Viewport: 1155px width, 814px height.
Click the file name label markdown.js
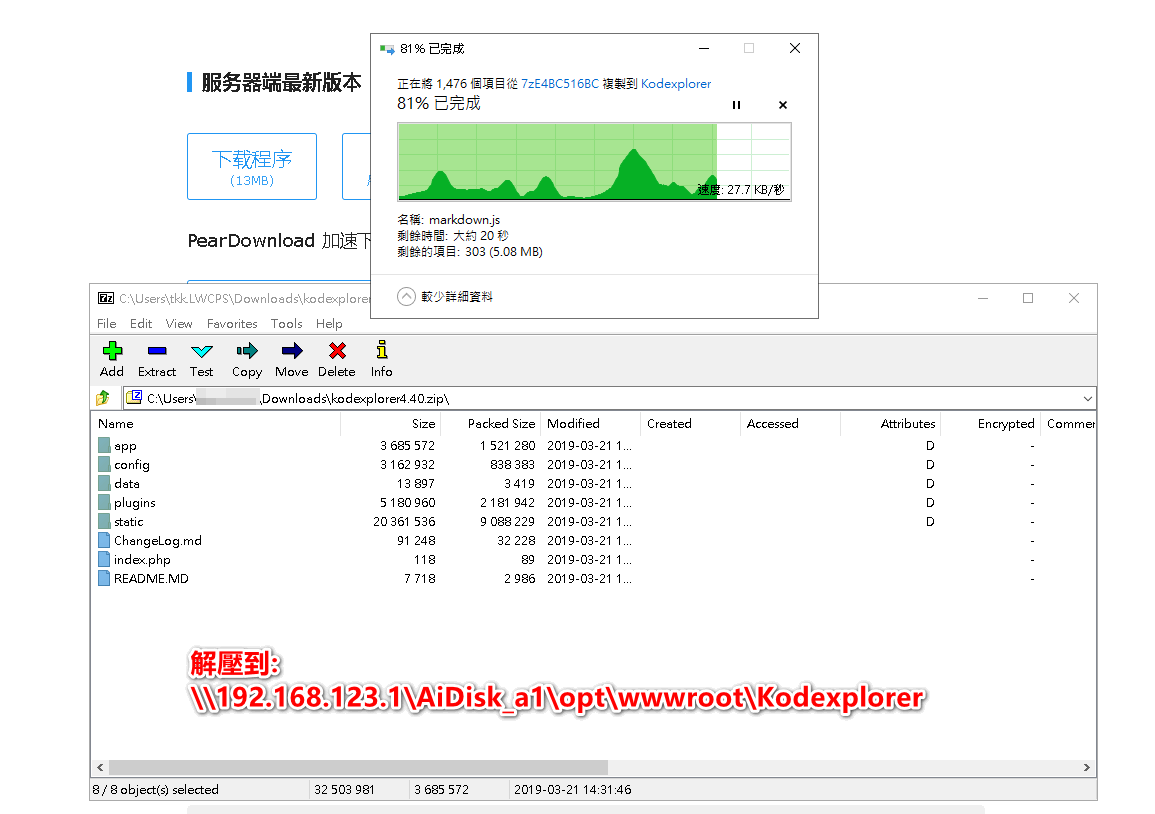point(465,220)
